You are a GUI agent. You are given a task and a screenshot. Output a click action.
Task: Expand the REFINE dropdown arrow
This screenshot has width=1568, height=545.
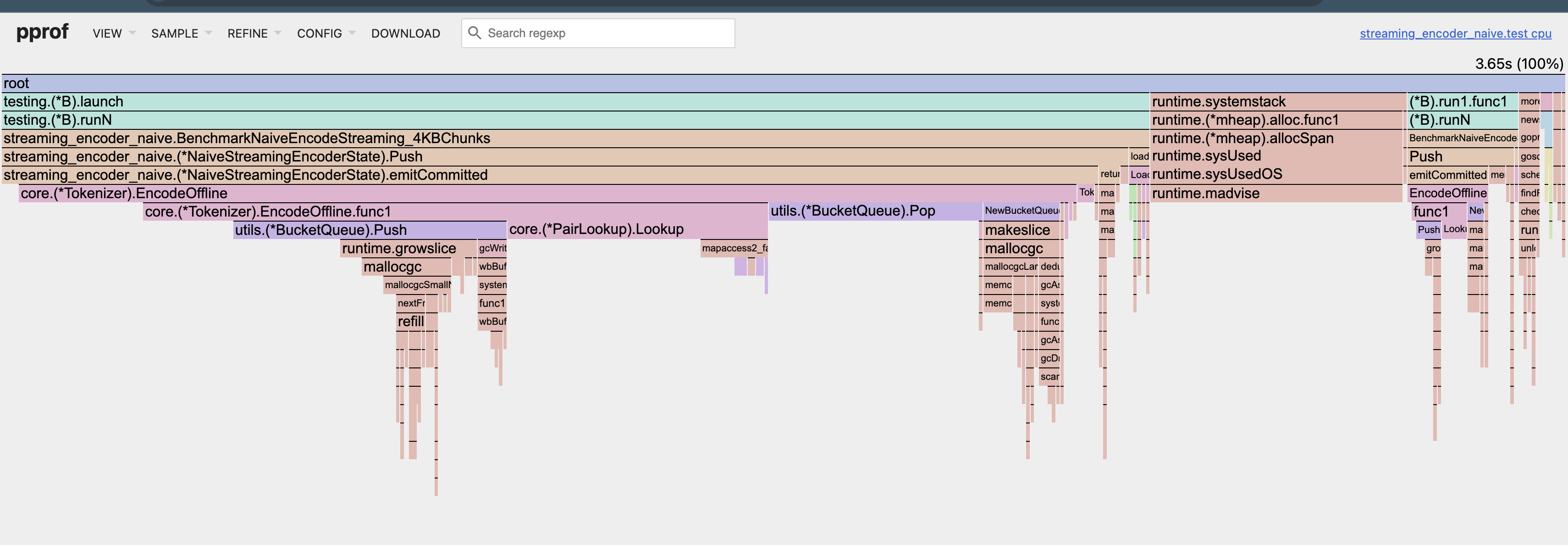click(x=278, y=34)
